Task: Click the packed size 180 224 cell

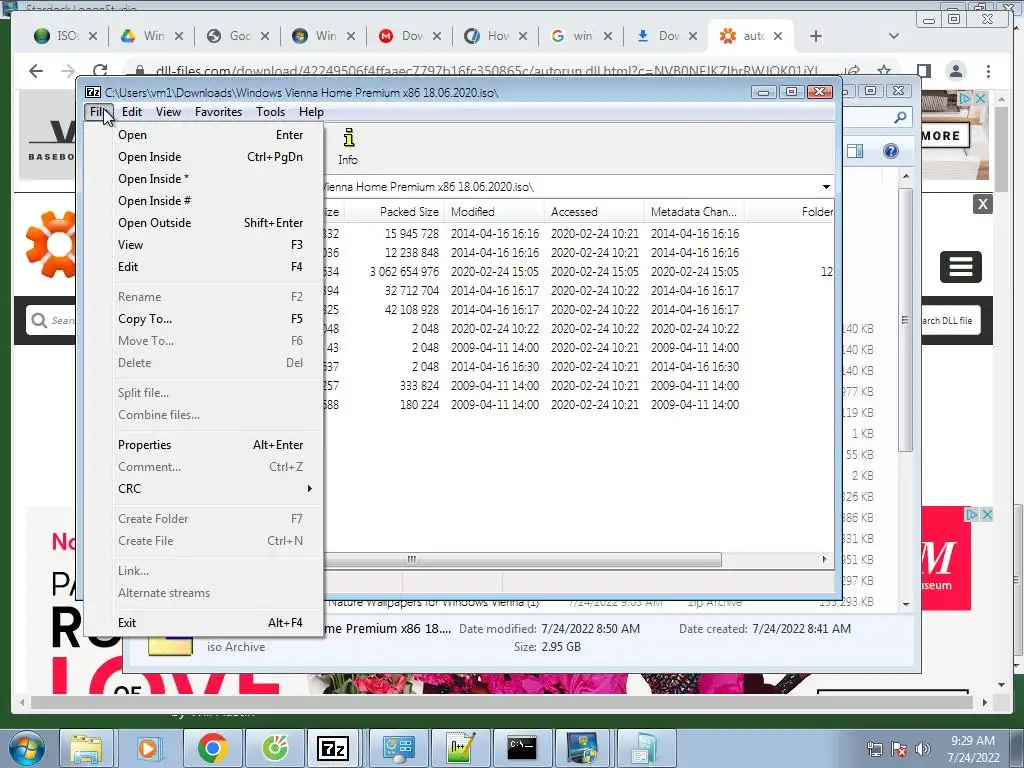Action: click(419, 405)
